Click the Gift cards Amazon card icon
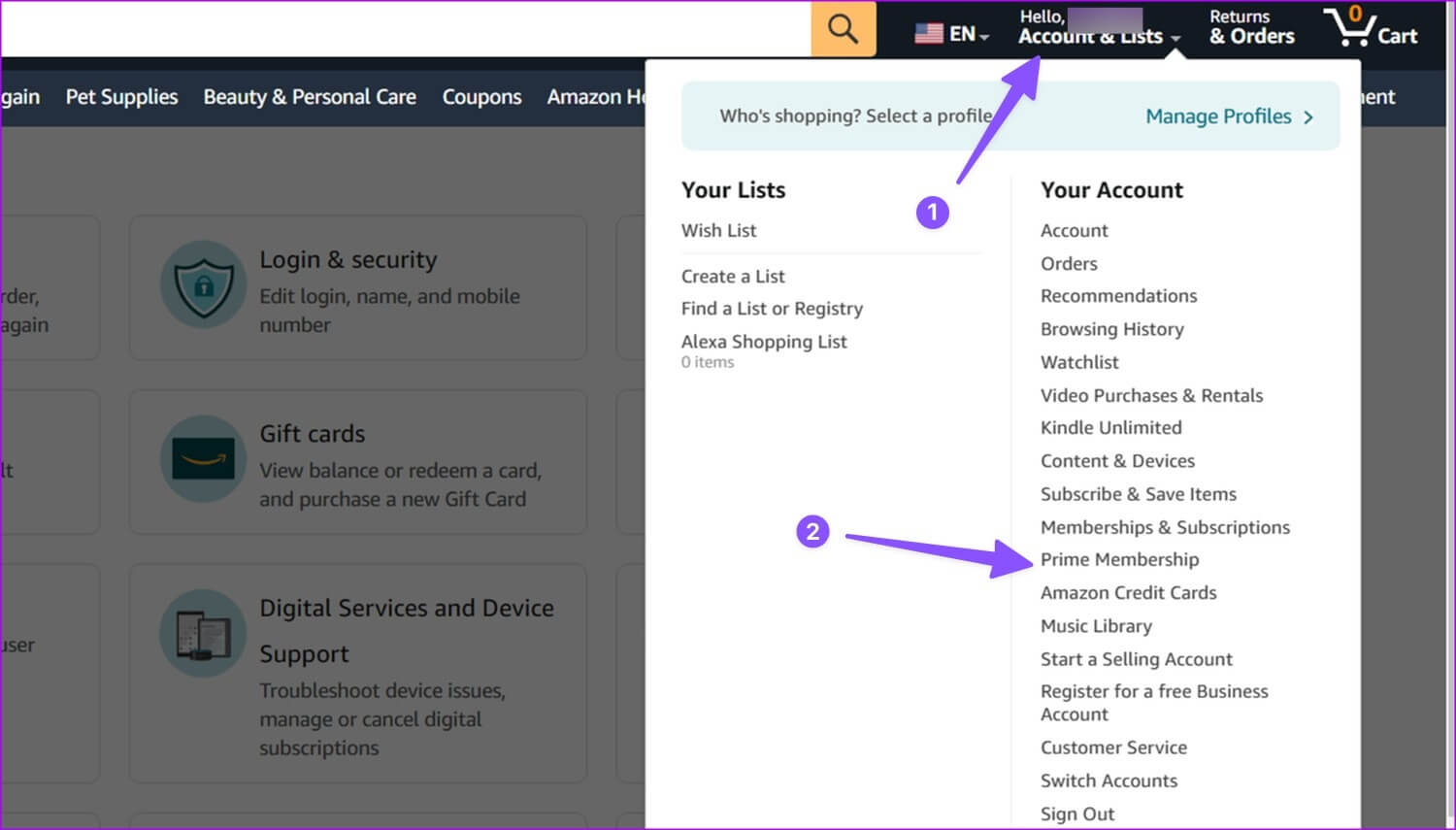 [x=204, y=459]
